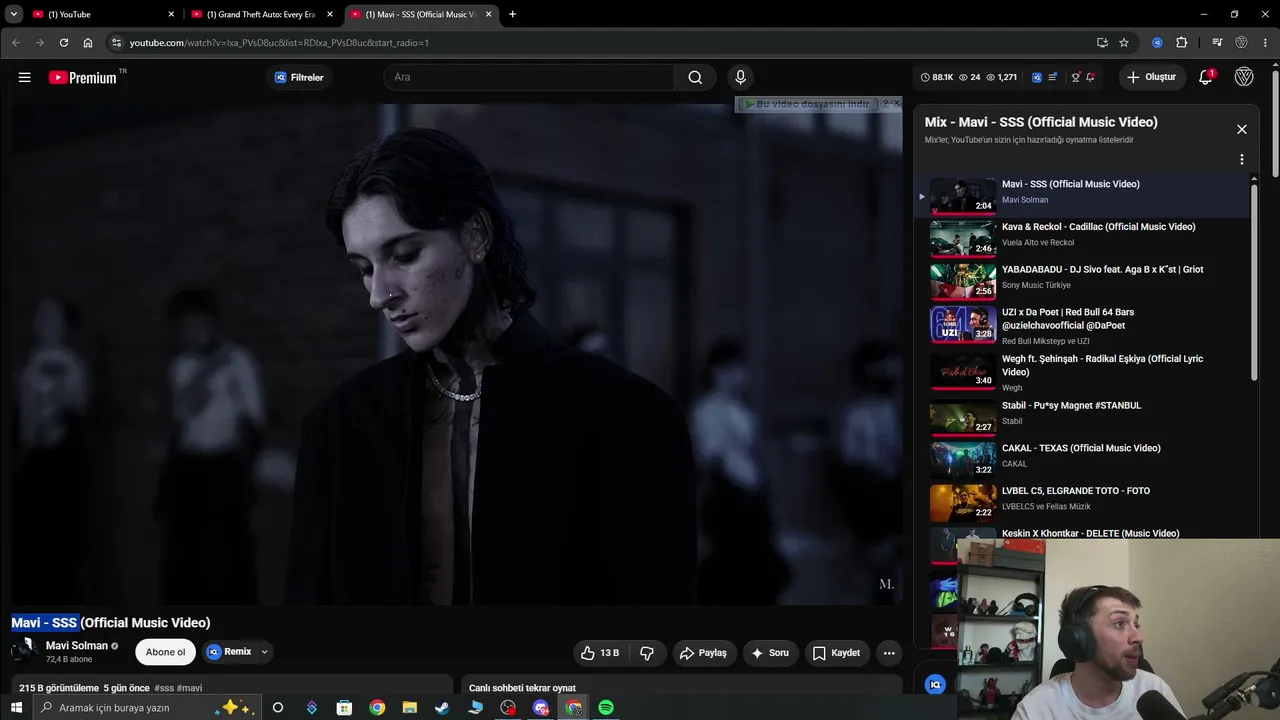Click the YouTube search input field

point(529,77)
